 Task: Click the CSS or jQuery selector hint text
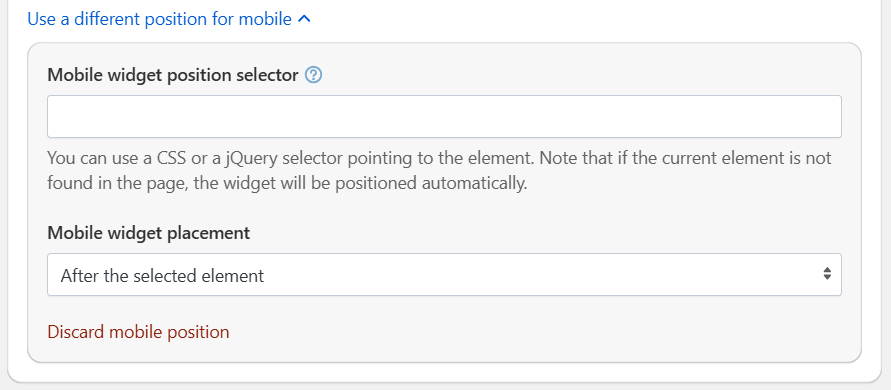coord(439,171)
